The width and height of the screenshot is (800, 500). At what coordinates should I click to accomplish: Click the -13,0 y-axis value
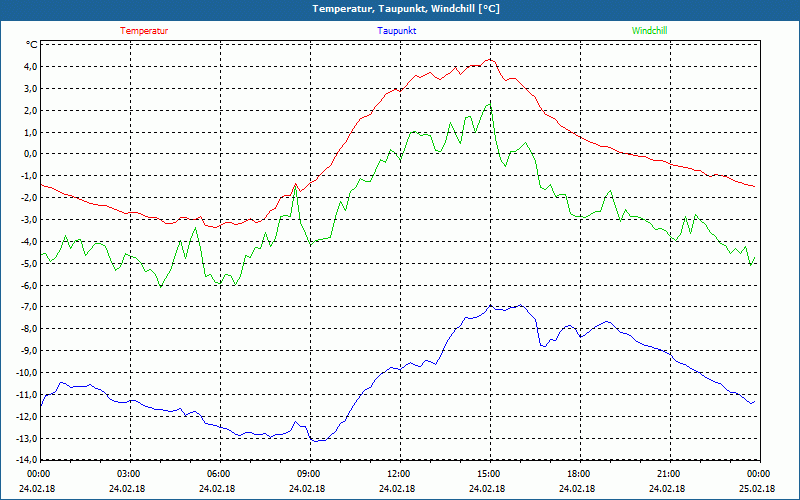[26, 439]
